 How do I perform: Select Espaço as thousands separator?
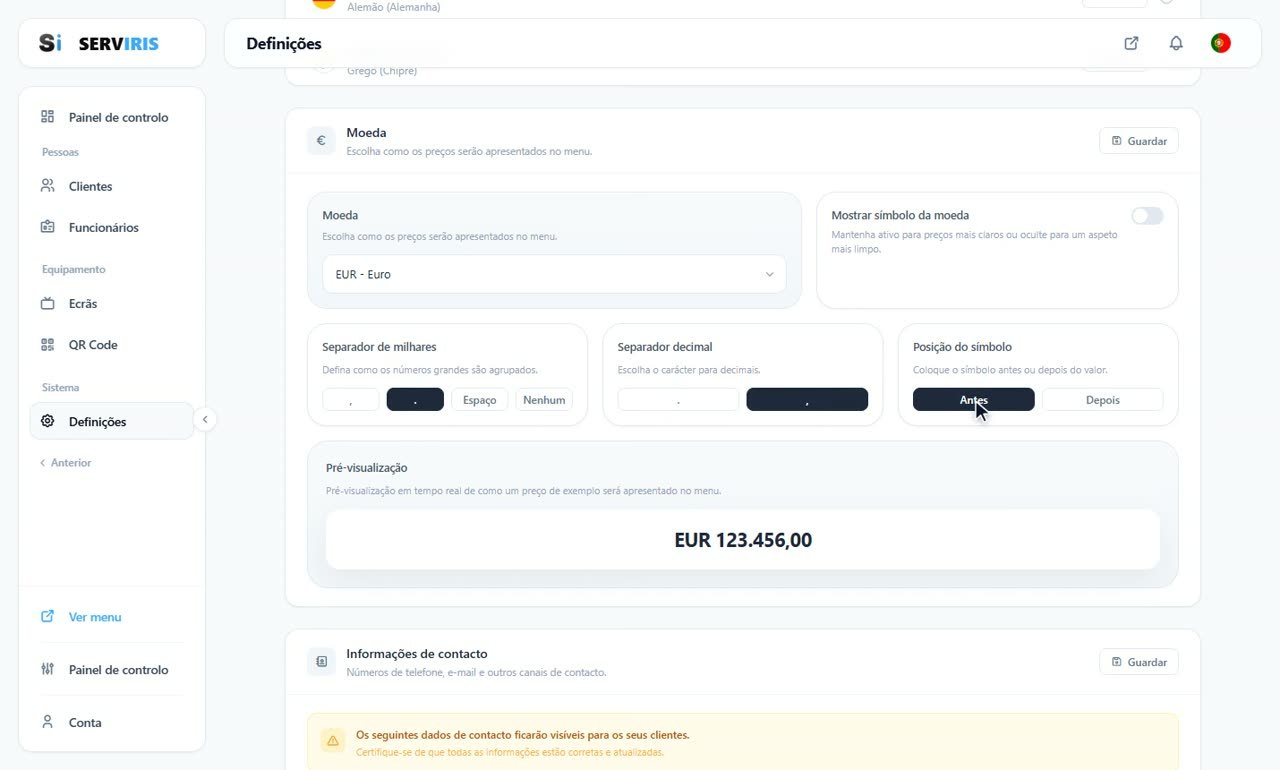click(480, 400)
